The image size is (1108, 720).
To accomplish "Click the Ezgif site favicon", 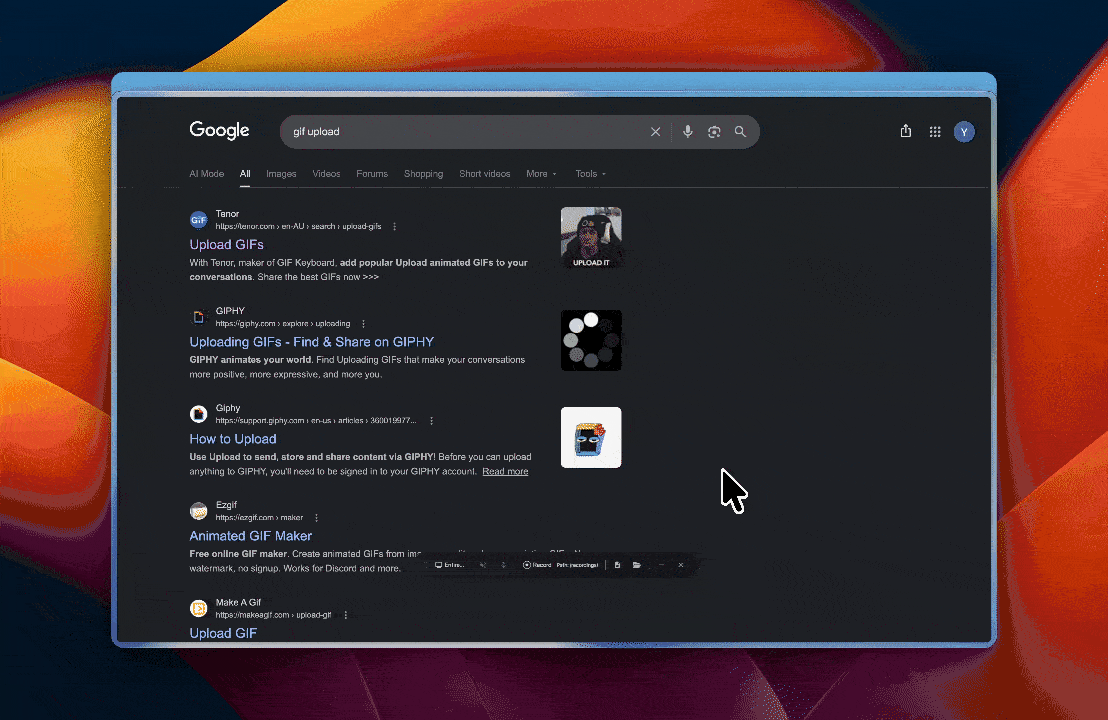I will (x=199, y=511).
